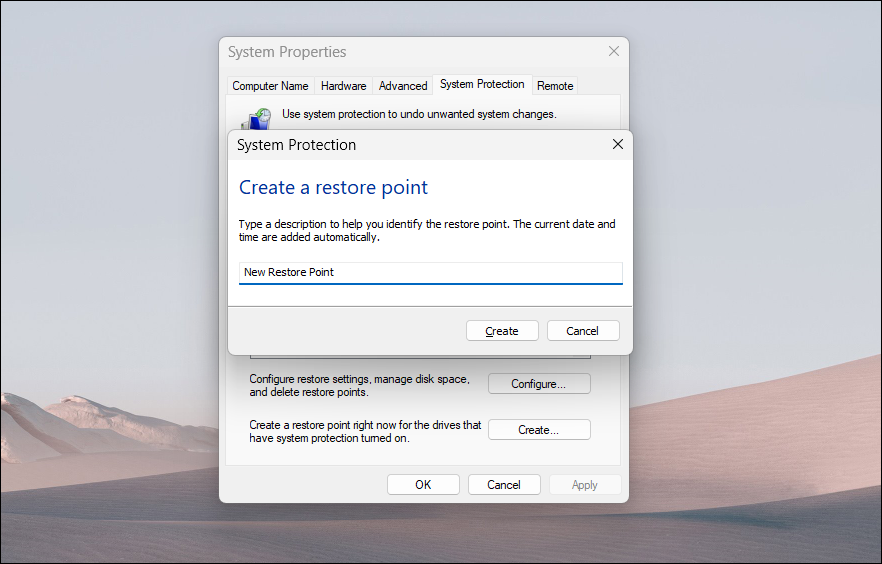Open the Hardware tab
This screenshot has height=564, width=882.
(x=343, y=86)
